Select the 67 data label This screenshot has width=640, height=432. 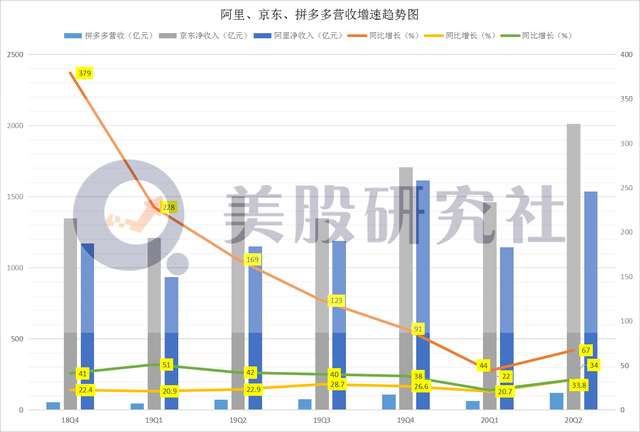[x=586, y=350]
